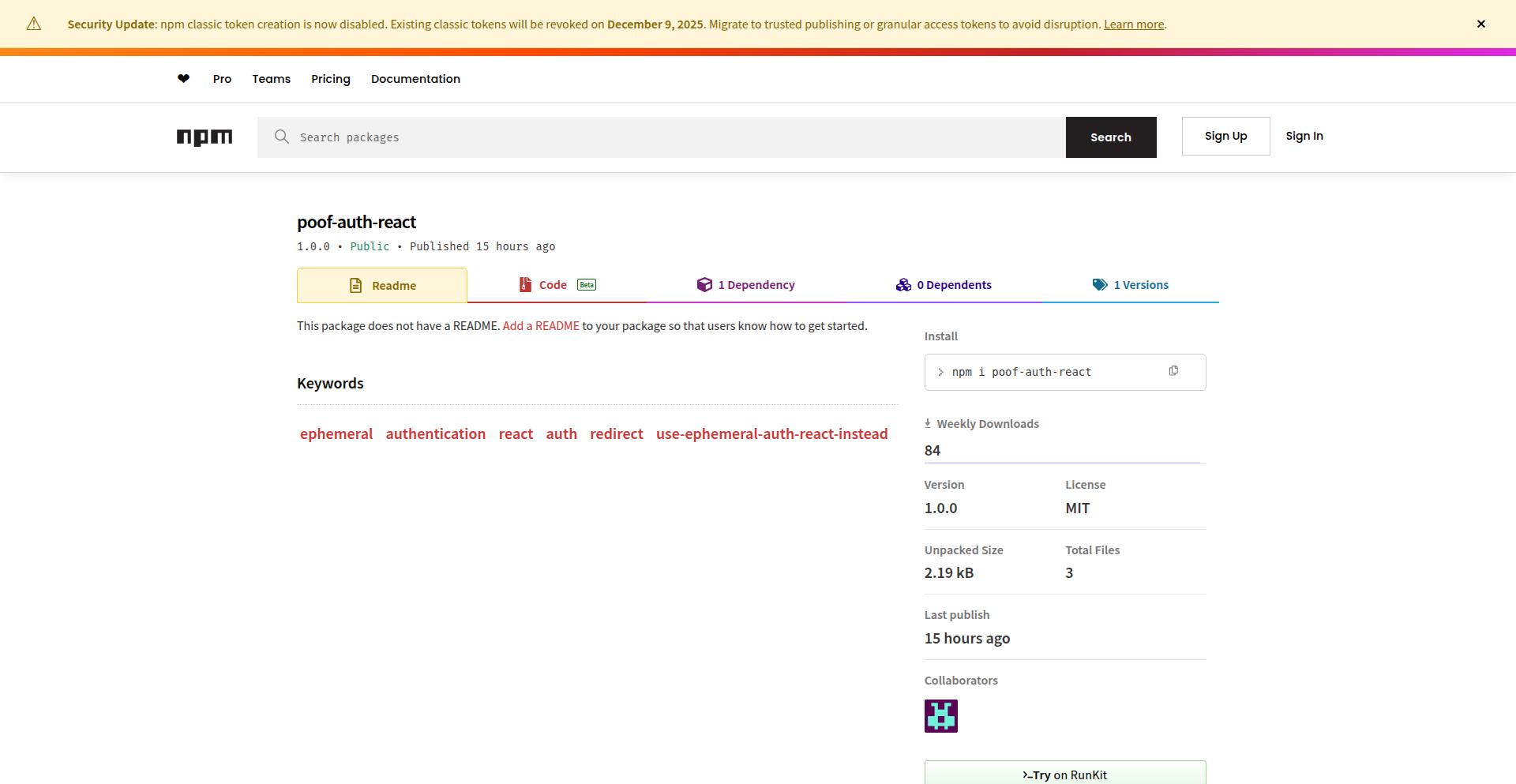Click the Try on RunKit button
This screenshot has height=784, width=1516.
coord(1064,774)
